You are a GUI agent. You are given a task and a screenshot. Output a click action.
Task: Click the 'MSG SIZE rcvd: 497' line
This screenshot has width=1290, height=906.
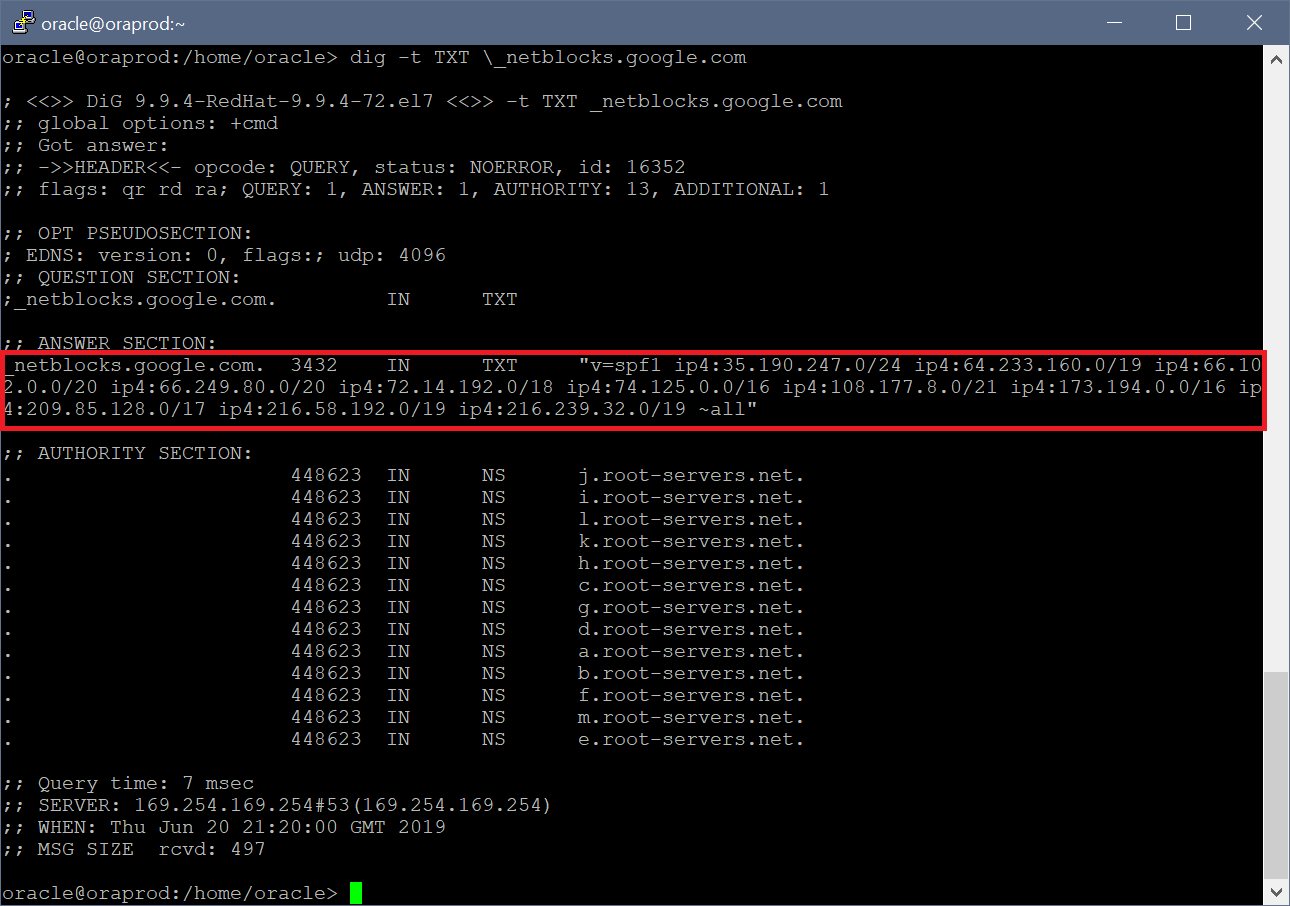pos(134,849)
